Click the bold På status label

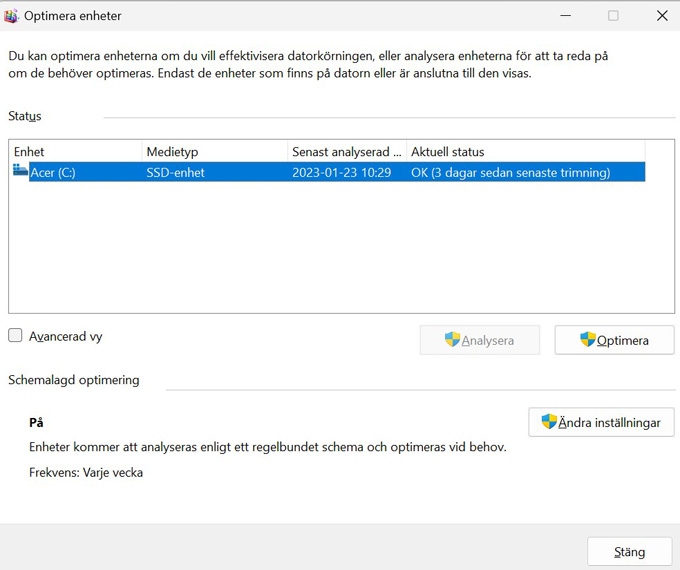pyautogui.click(x=36, y=422)
